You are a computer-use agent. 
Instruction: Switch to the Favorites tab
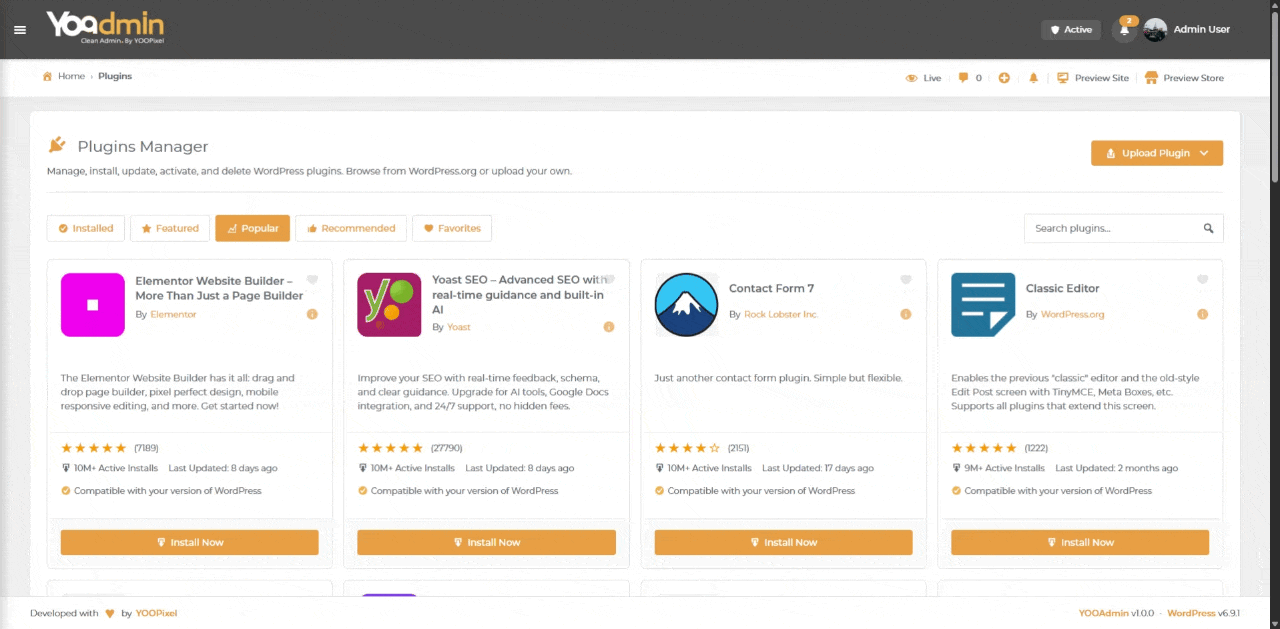click(452, 228)
